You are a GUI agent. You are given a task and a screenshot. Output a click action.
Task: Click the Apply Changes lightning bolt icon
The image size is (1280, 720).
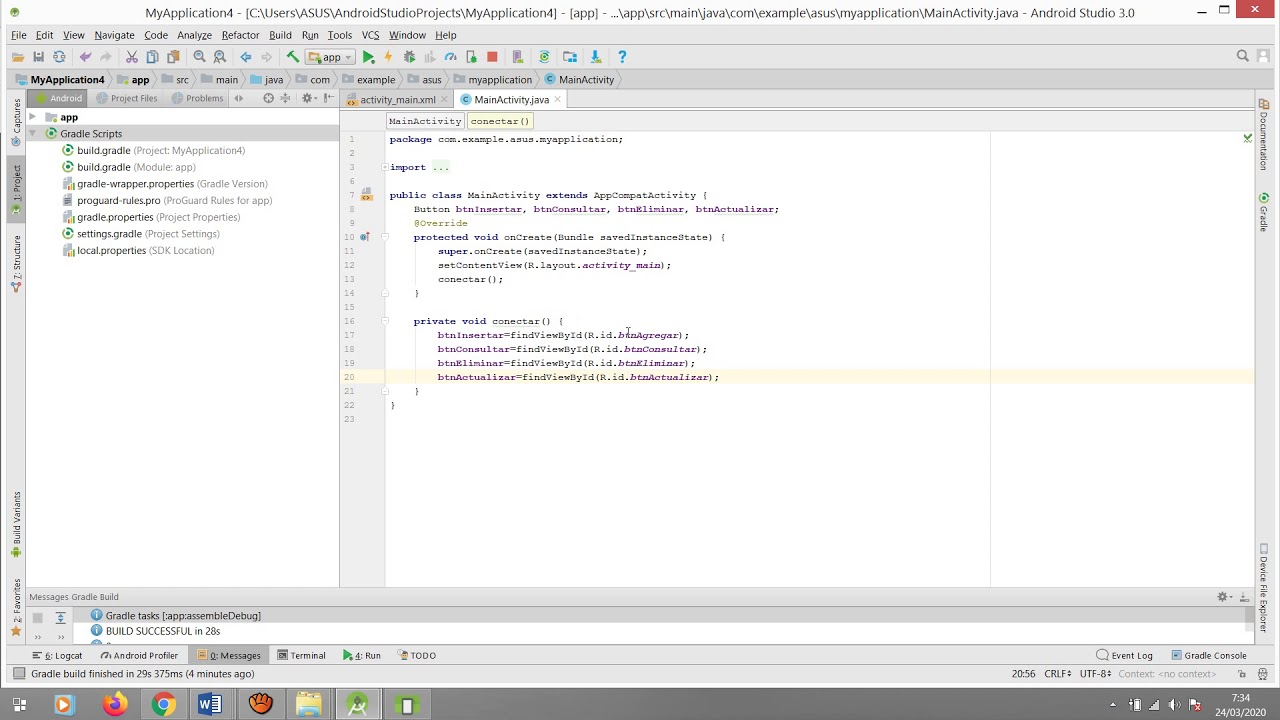[x=388, y=57]
